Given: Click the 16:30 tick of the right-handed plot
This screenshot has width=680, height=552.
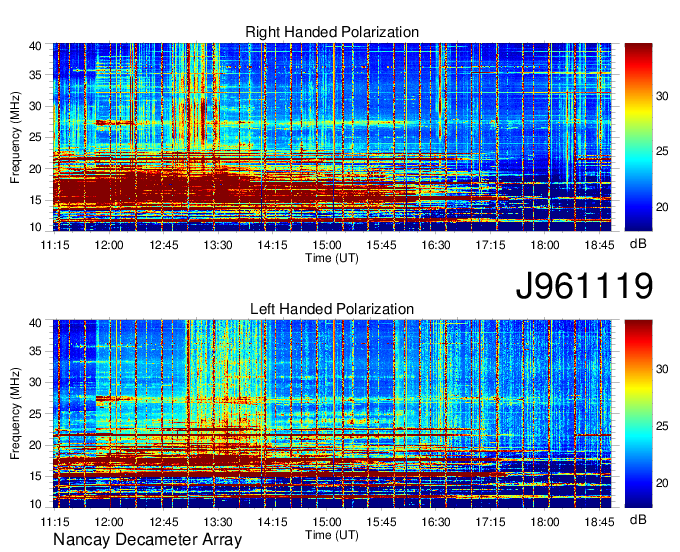Looking at the screenshot, I should click(436, 245).
